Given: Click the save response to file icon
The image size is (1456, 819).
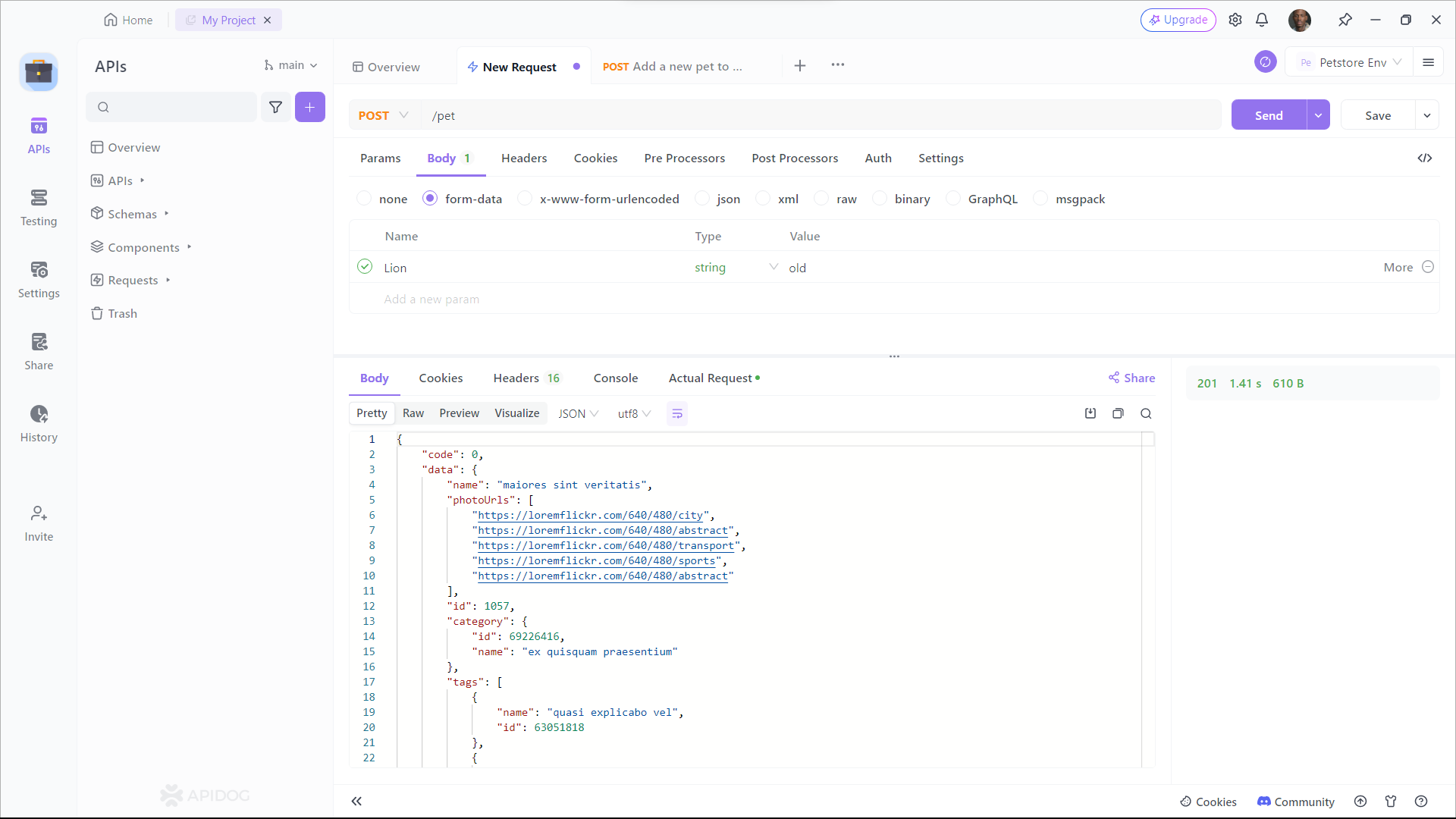Looking at the screenshot, I should point(1090,413).
